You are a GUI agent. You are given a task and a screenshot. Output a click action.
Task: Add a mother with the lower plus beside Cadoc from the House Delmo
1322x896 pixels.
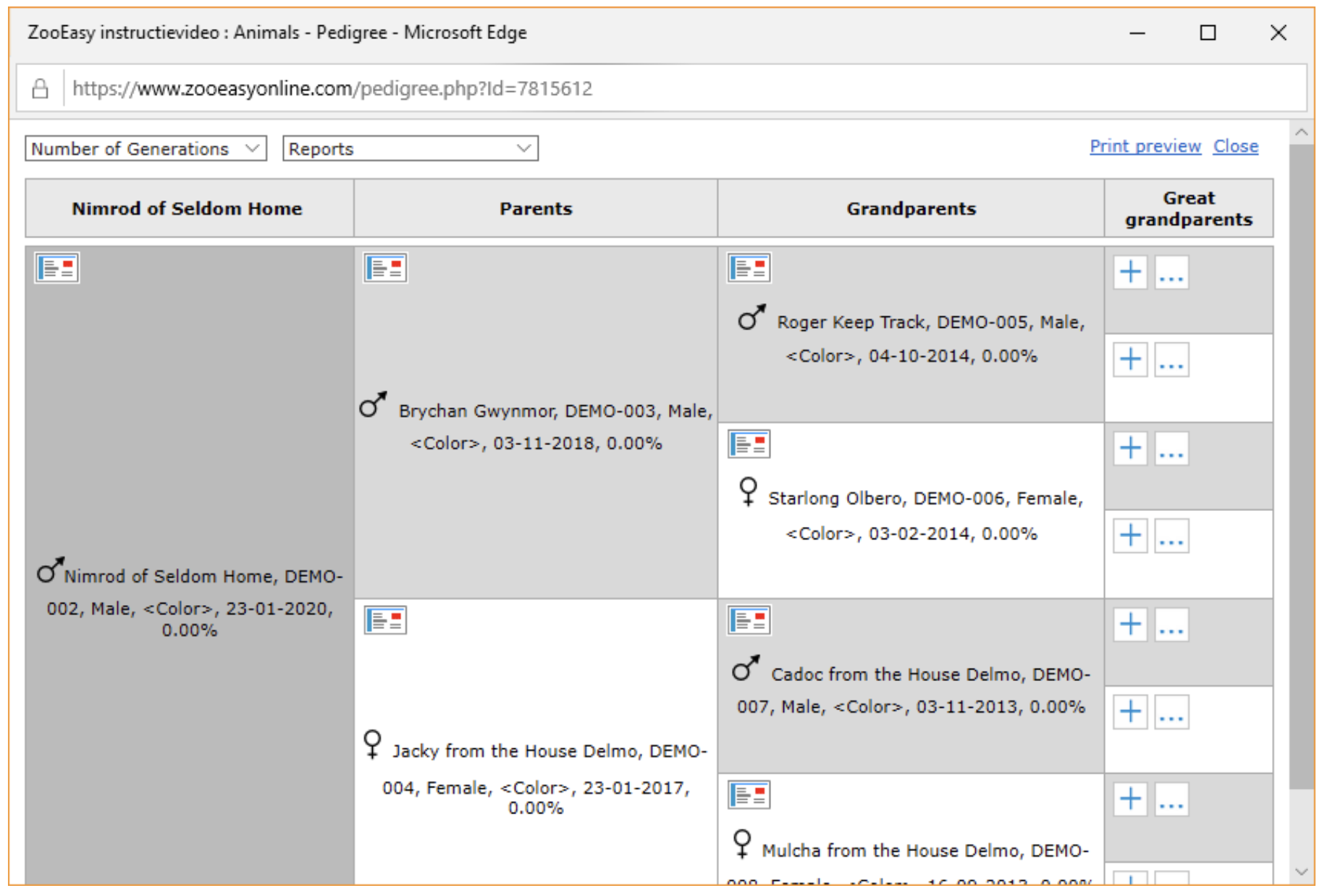[x=1130, y=712]
